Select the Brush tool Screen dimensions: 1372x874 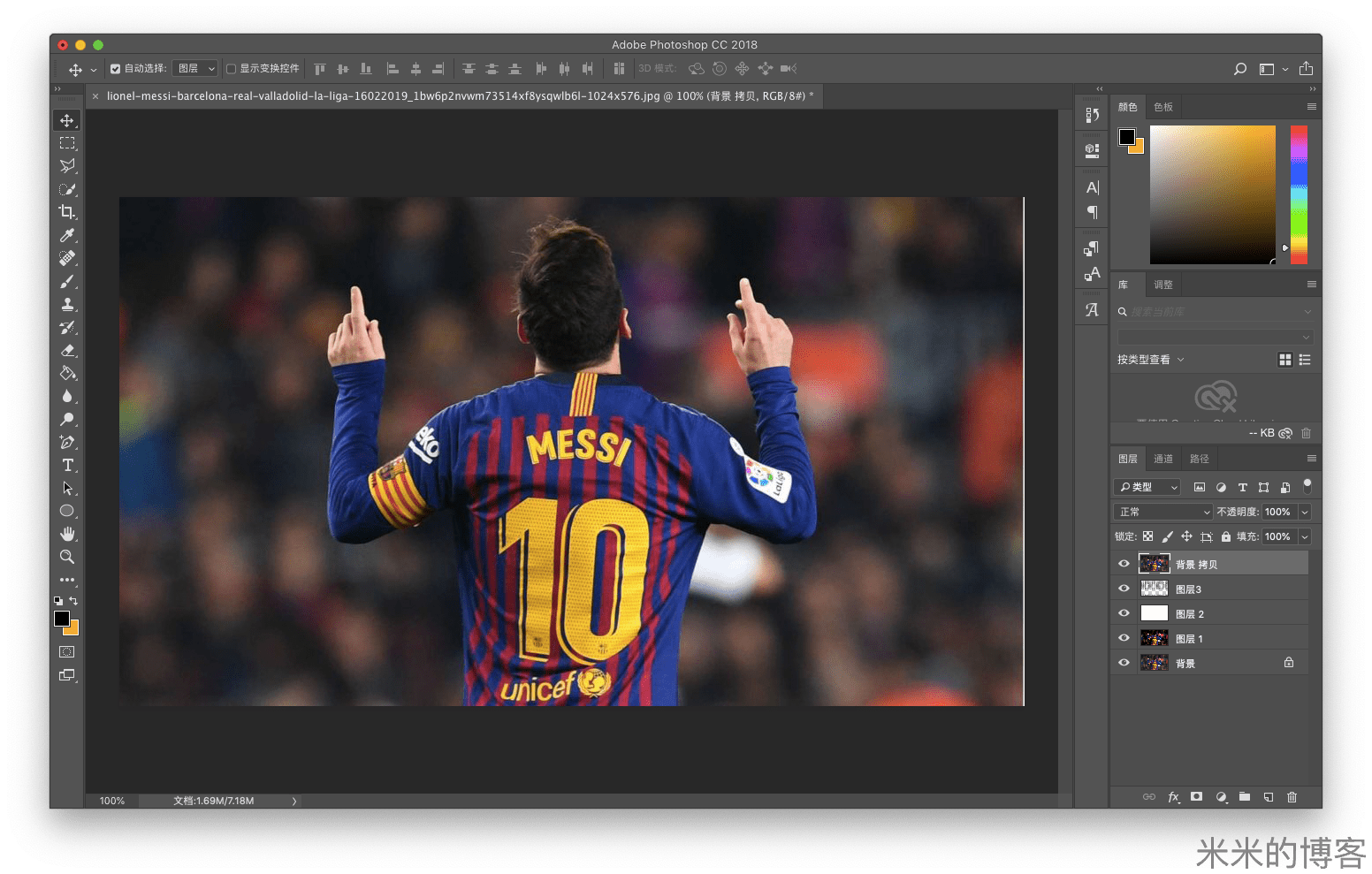pyautogui.click(x=67, y=282)
